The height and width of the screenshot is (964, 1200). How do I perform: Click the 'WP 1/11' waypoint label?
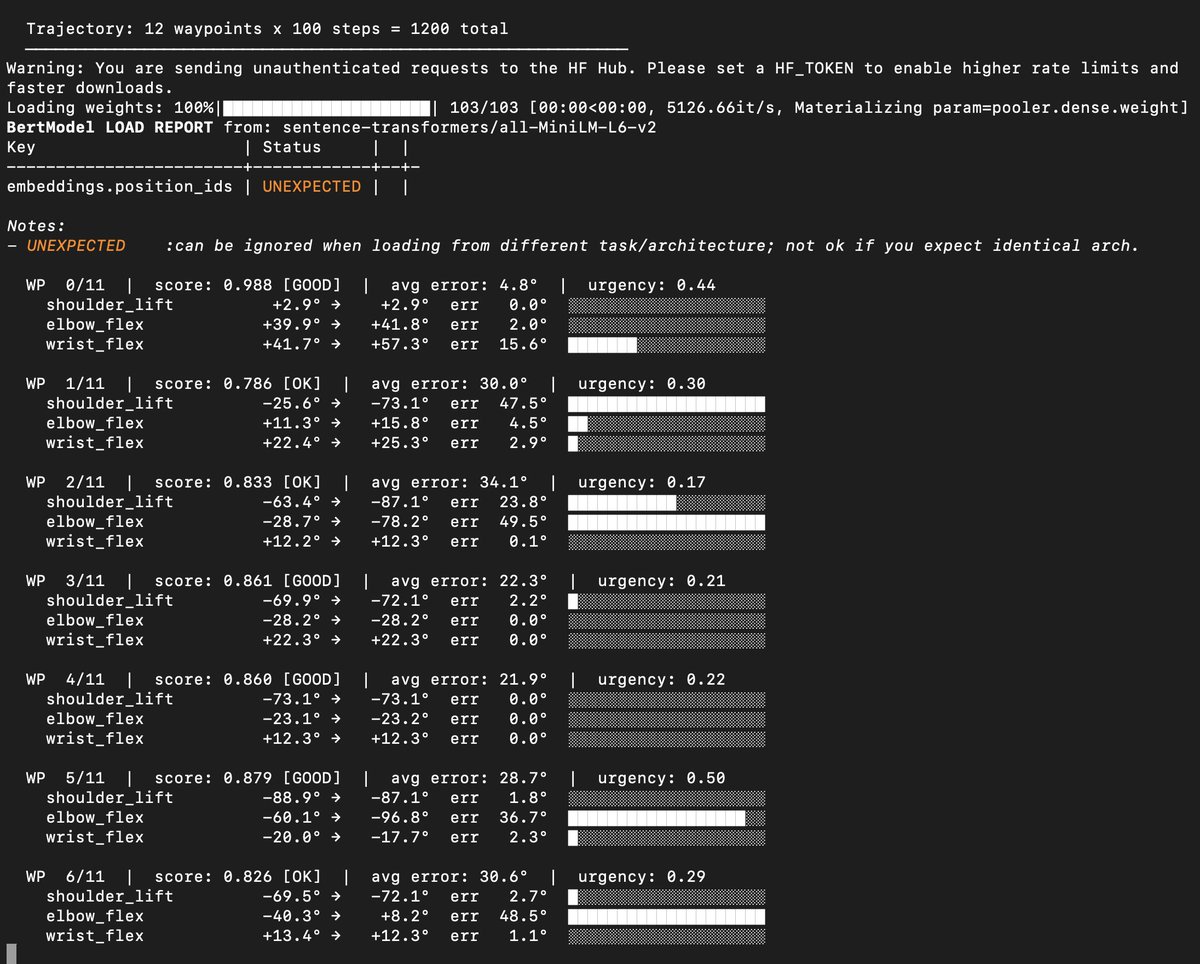tap(65, 384)
